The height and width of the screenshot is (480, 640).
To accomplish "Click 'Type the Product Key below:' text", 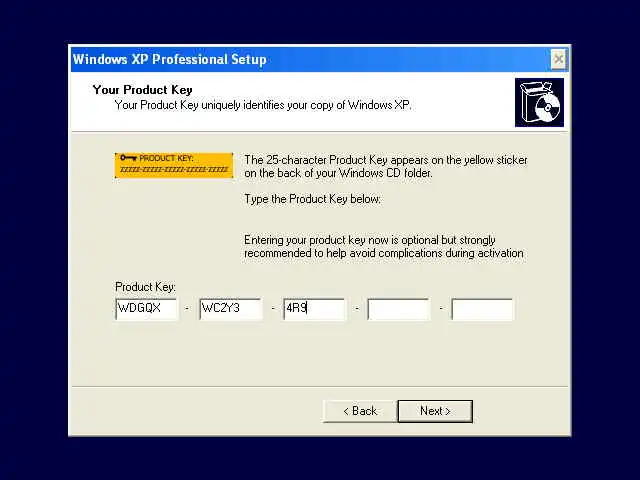I will 312,199.
